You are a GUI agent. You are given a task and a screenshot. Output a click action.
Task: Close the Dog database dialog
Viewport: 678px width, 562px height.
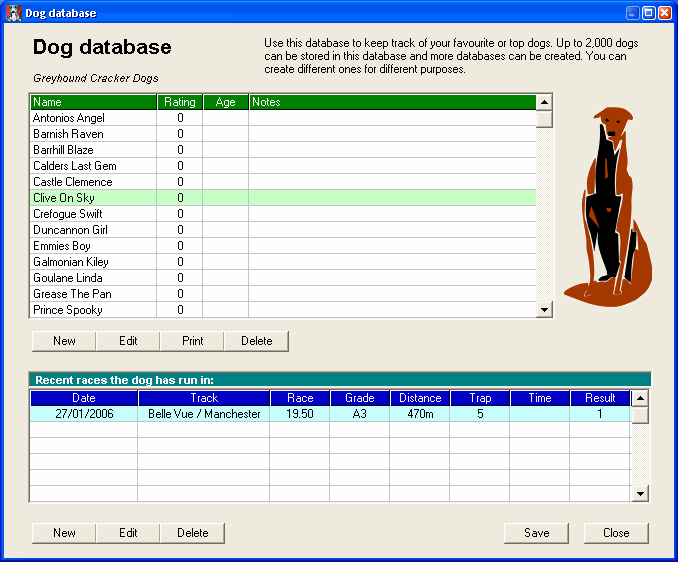pos(616,533)
